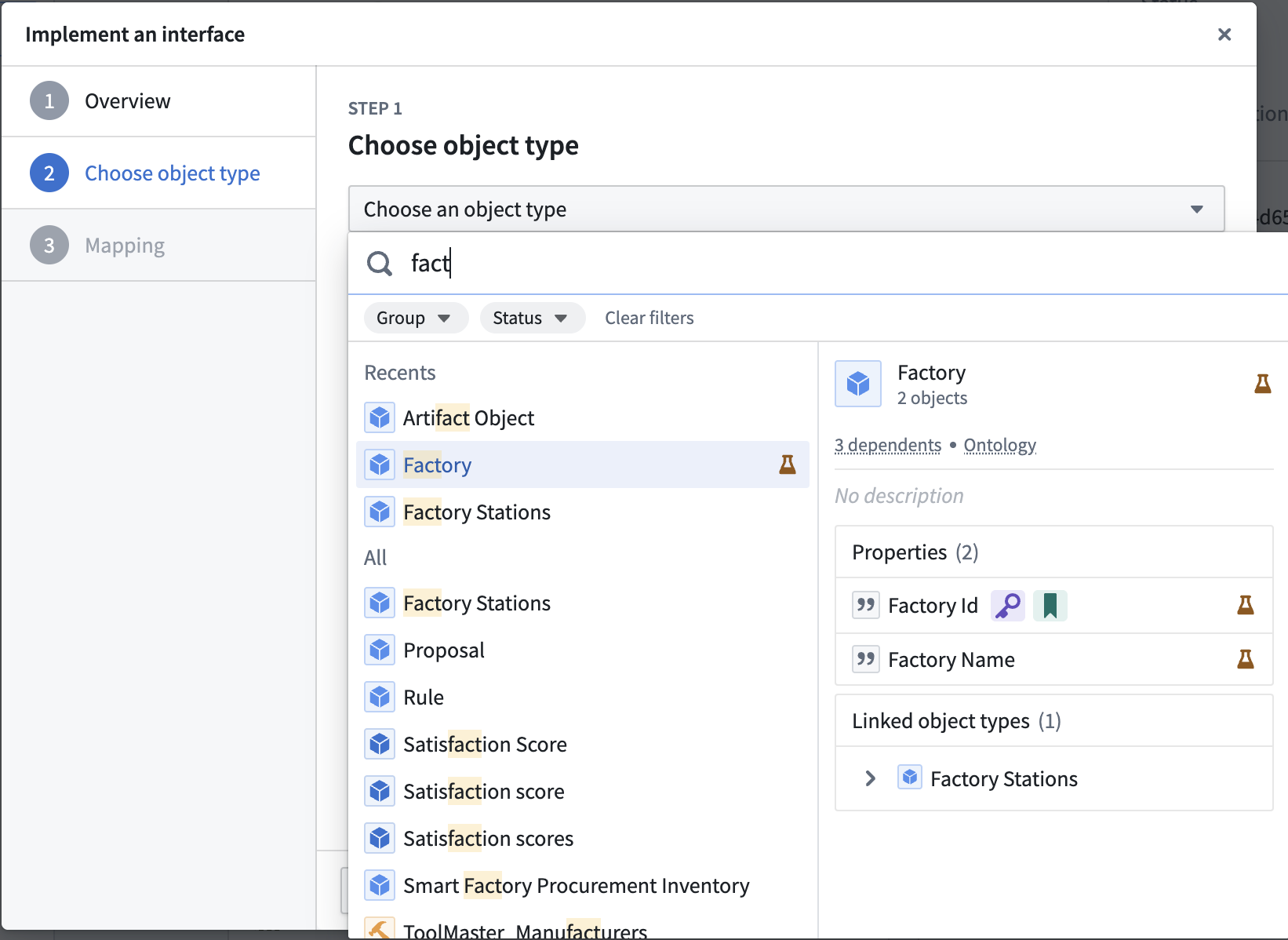Viewport: 1288px width, 940px height.
Task: Click the flask icon in Factory header
Action: point(1262,384)
